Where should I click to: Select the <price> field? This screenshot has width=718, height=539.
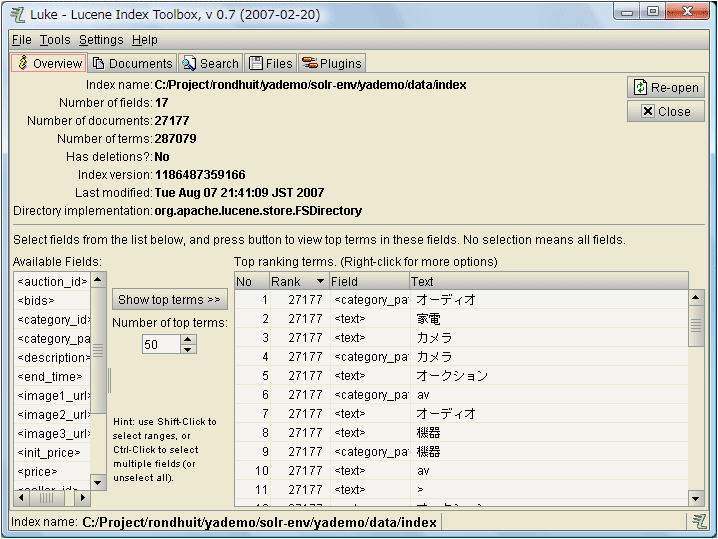click(x=52, y=471)
